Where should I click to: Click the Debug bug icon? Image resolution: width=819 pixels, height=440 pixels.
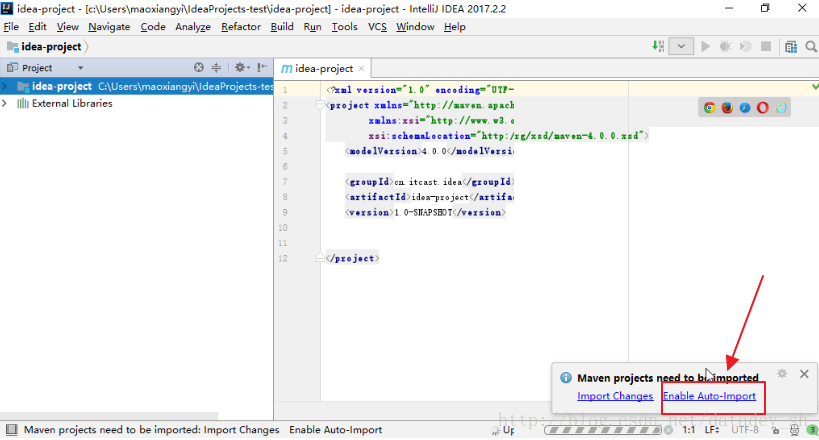point(725,47)
